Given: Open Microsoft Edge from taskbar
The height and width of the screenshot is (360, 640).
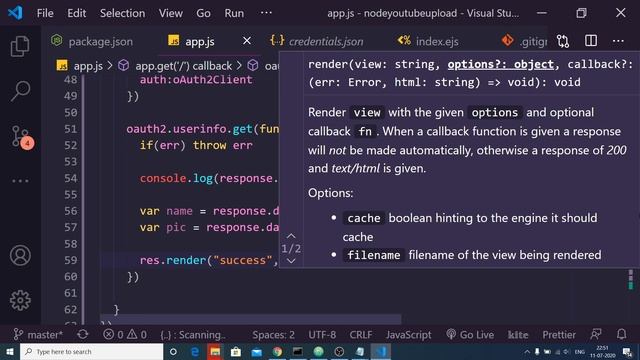Looking at the screenshot, I should [195, 351].
